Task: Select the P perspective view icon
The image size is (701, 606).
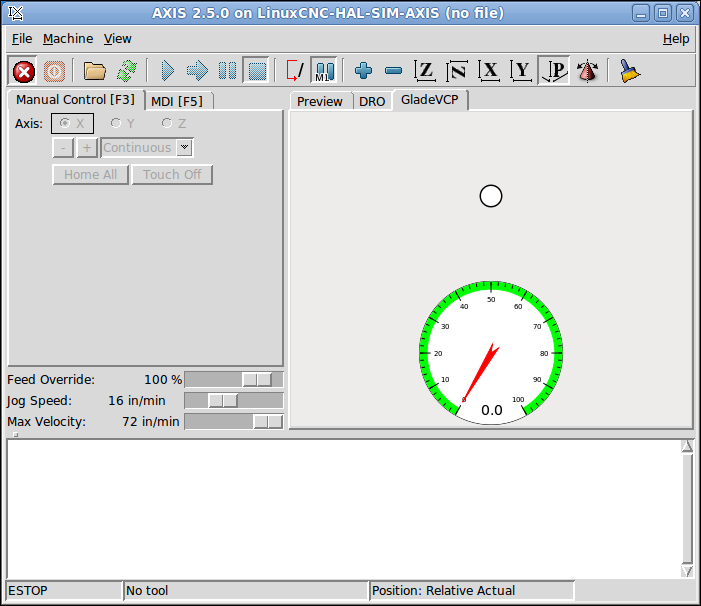Action: [x=554, y=71]
